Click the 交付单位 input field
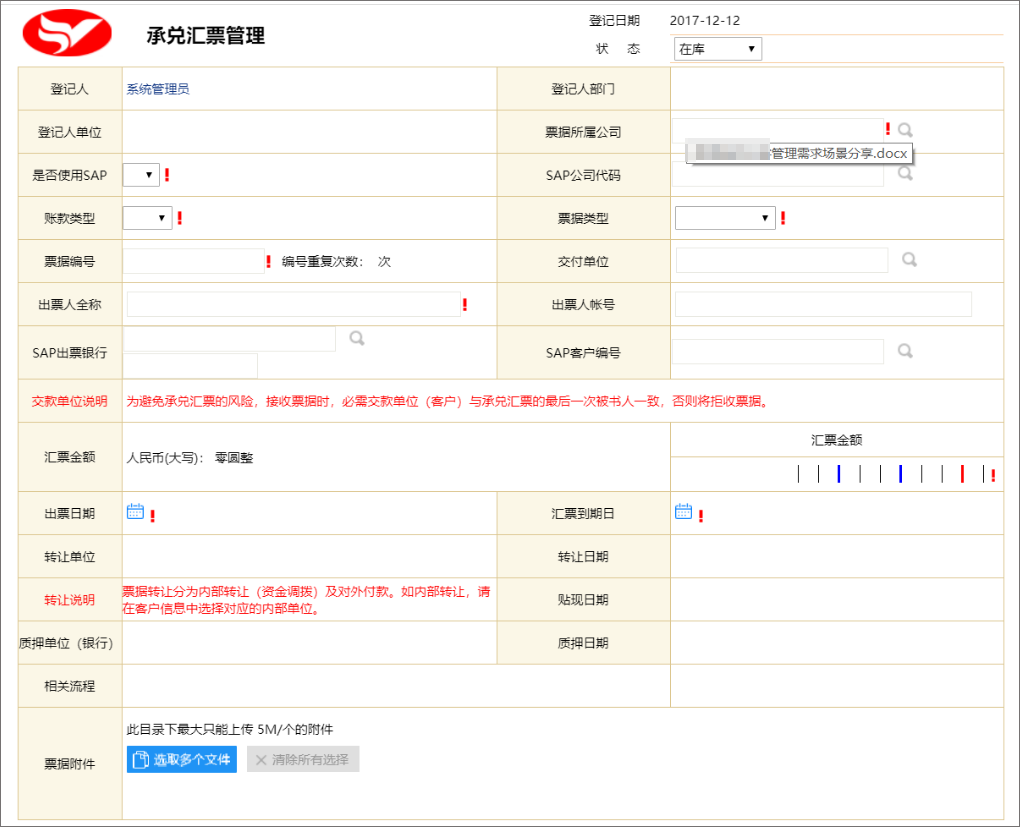This screenshot has width=1020, height=827. [782, 260]
